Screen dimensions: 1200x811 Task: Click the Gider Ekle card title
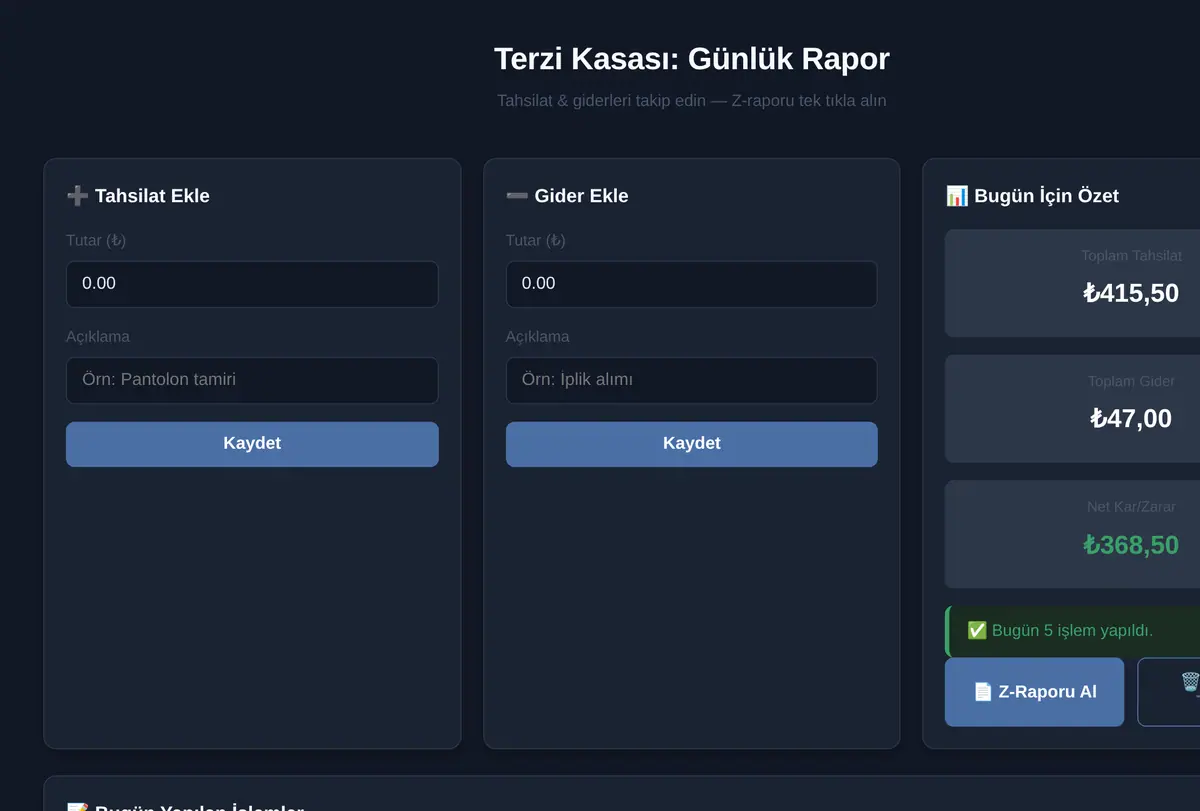pyautogui.click(x=581, y=196)
